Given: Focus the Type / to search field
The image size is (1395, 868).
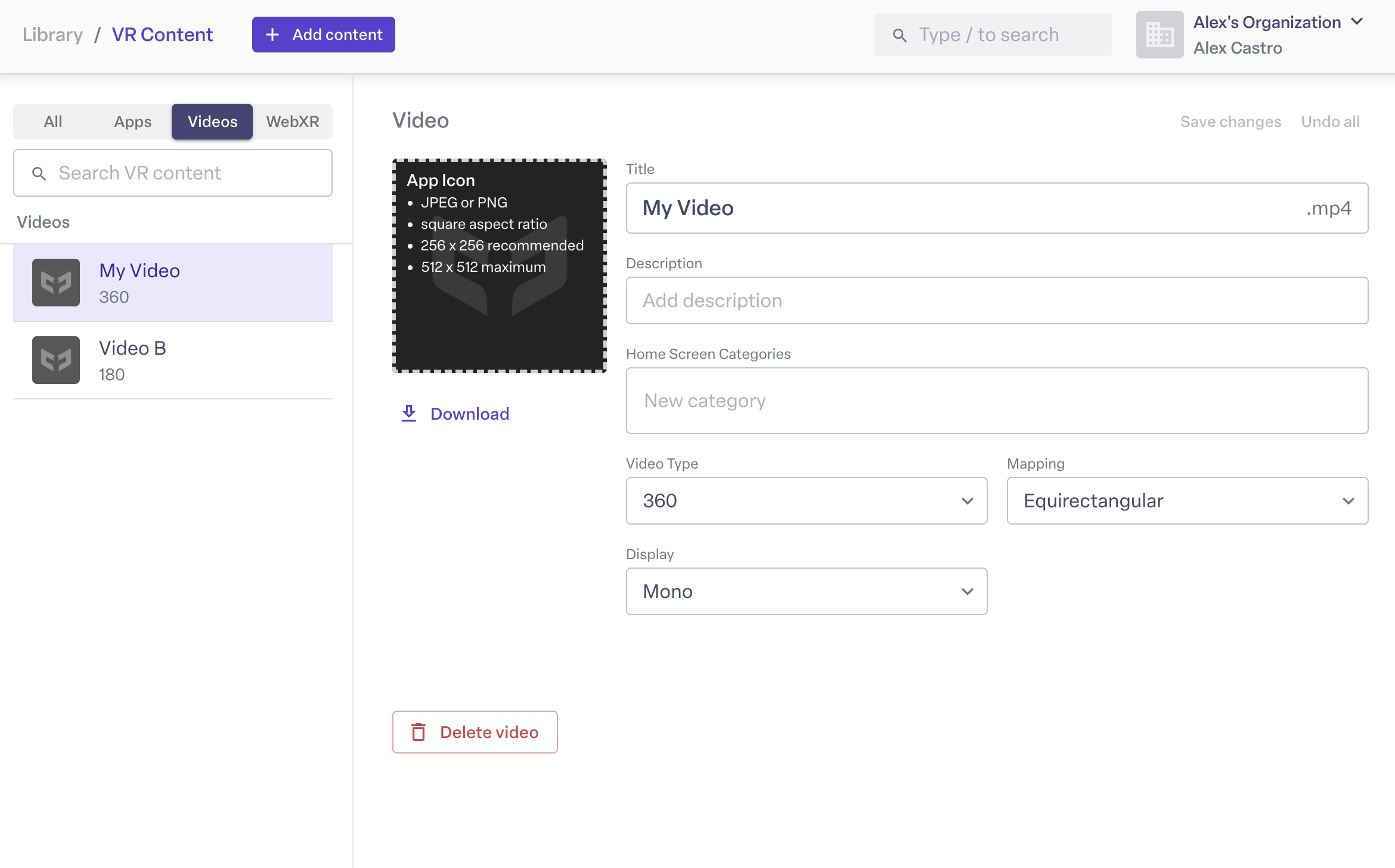Looking at the screenshot, I should (x=993, y=35).
